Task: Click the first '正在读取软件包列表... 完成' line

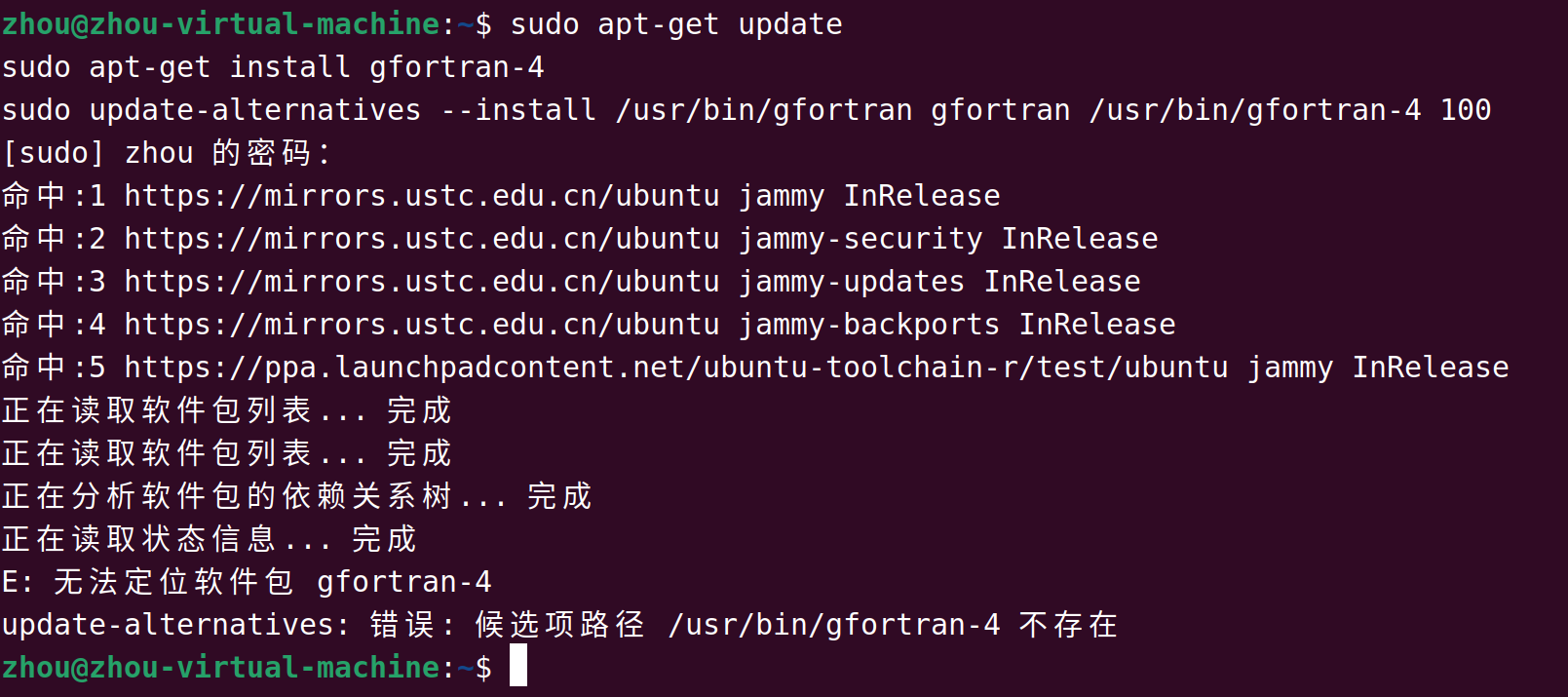Action: pyautogui.click(x=226, y=410)
